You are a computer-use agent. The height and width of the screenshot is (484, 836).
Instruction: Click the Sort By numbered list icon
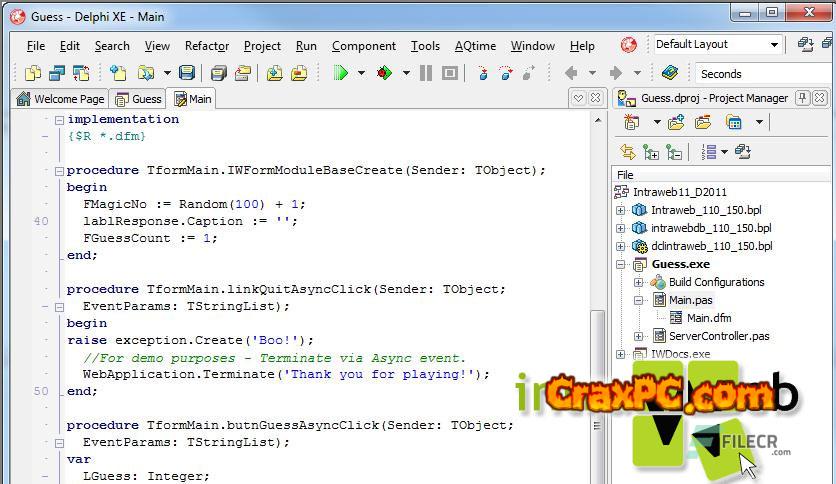[709, 152]
